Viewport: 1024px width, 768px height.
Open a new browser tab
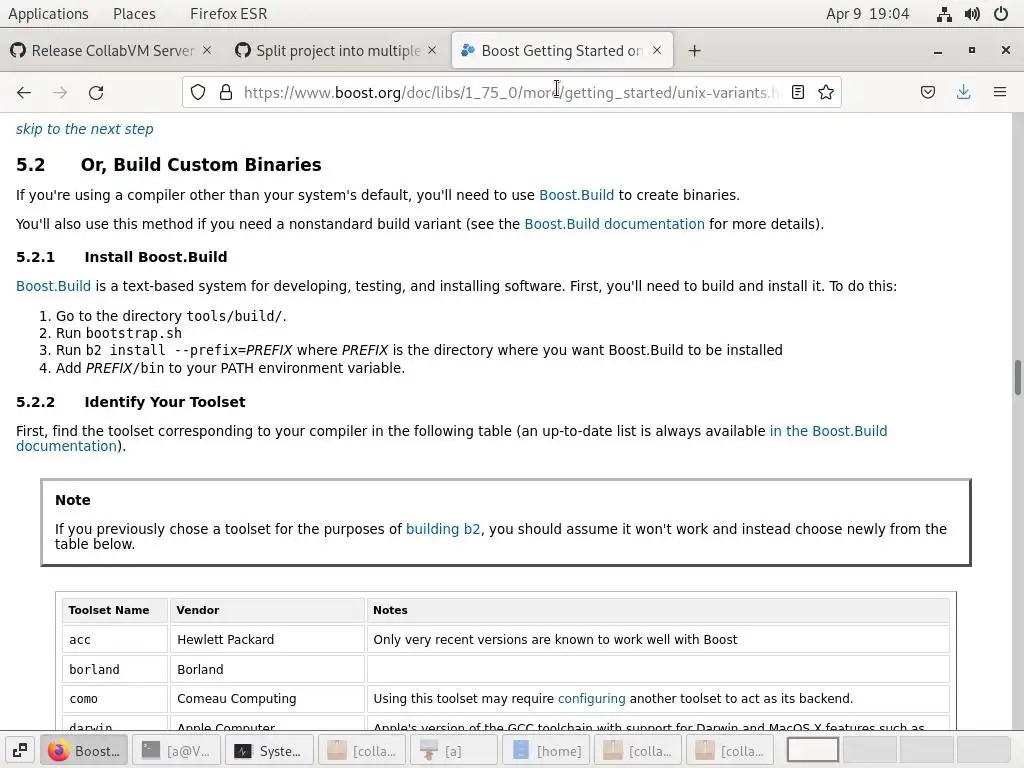tap(694, 50)
